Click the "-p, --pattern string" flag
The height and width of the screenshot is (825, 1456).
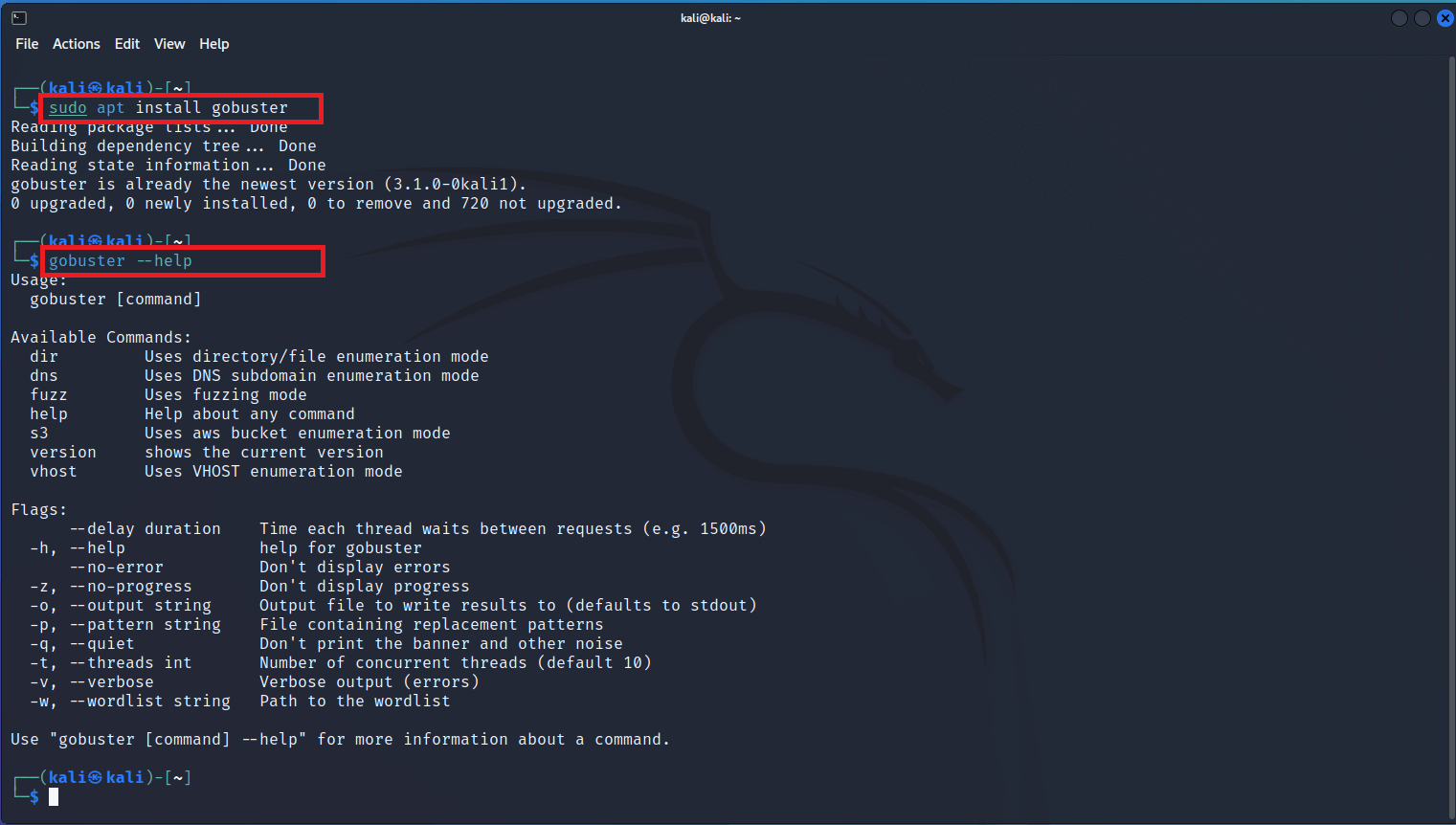click(125, 625)
